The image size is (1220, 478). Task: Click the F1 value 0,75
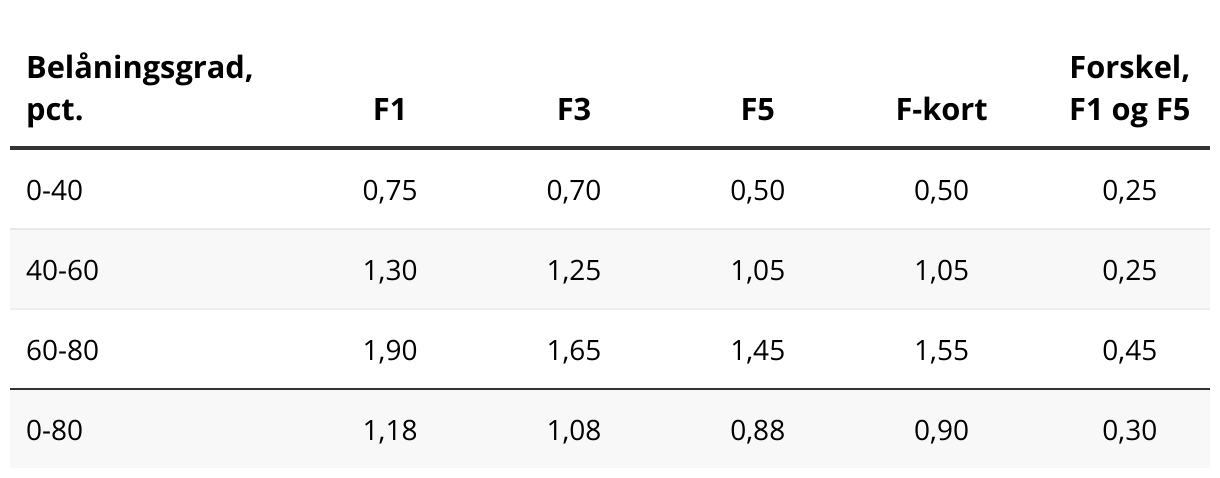coord(390,190)
